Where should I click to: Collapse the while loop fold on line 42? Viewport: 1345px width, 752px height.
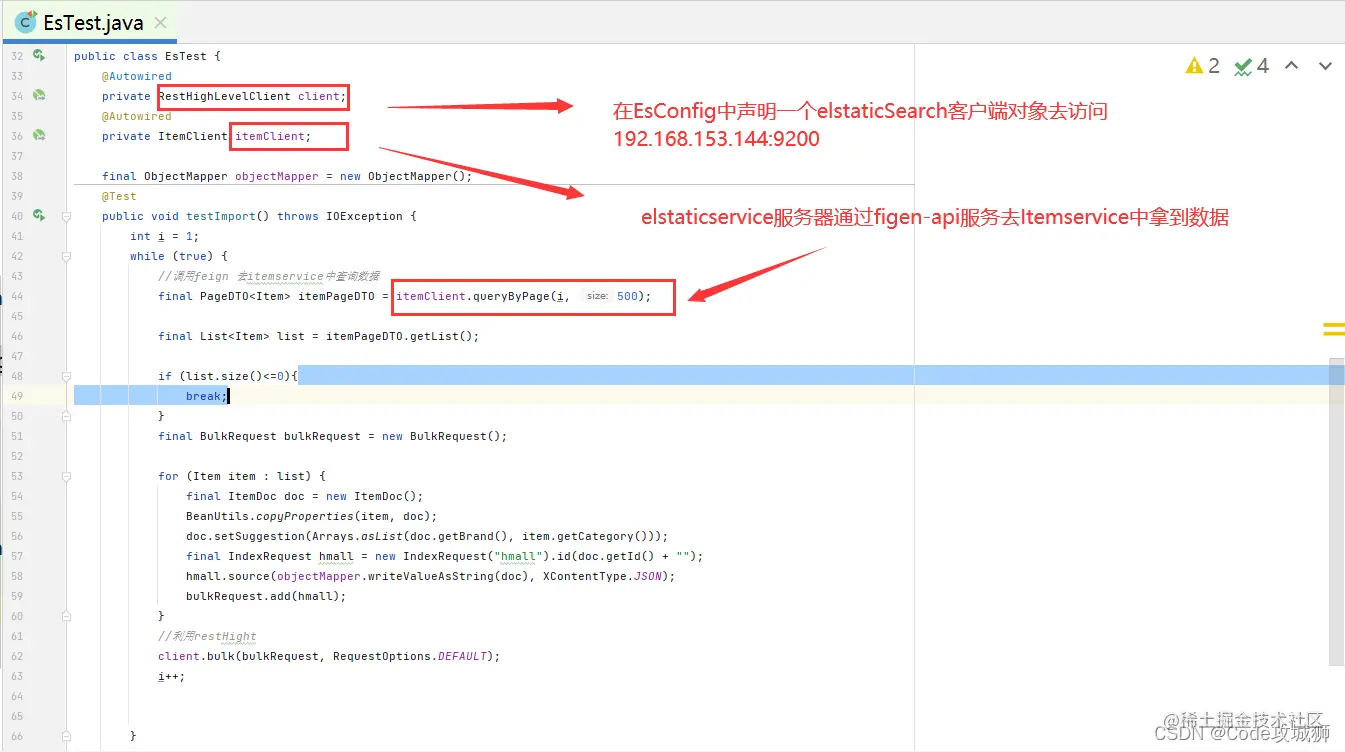click(67, 256)
